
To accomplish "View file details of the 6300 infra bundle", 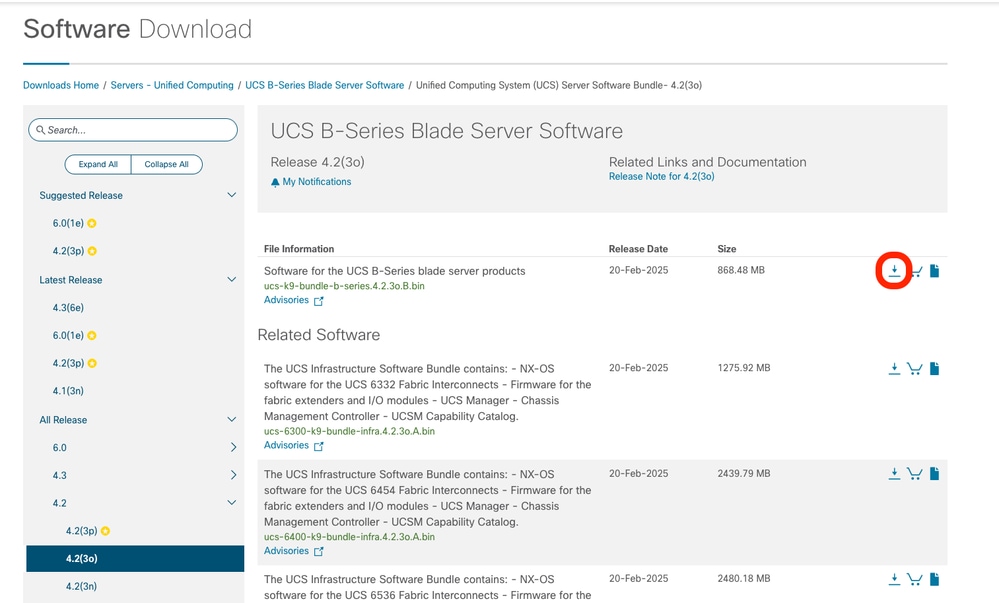I will tap(934, 368).
